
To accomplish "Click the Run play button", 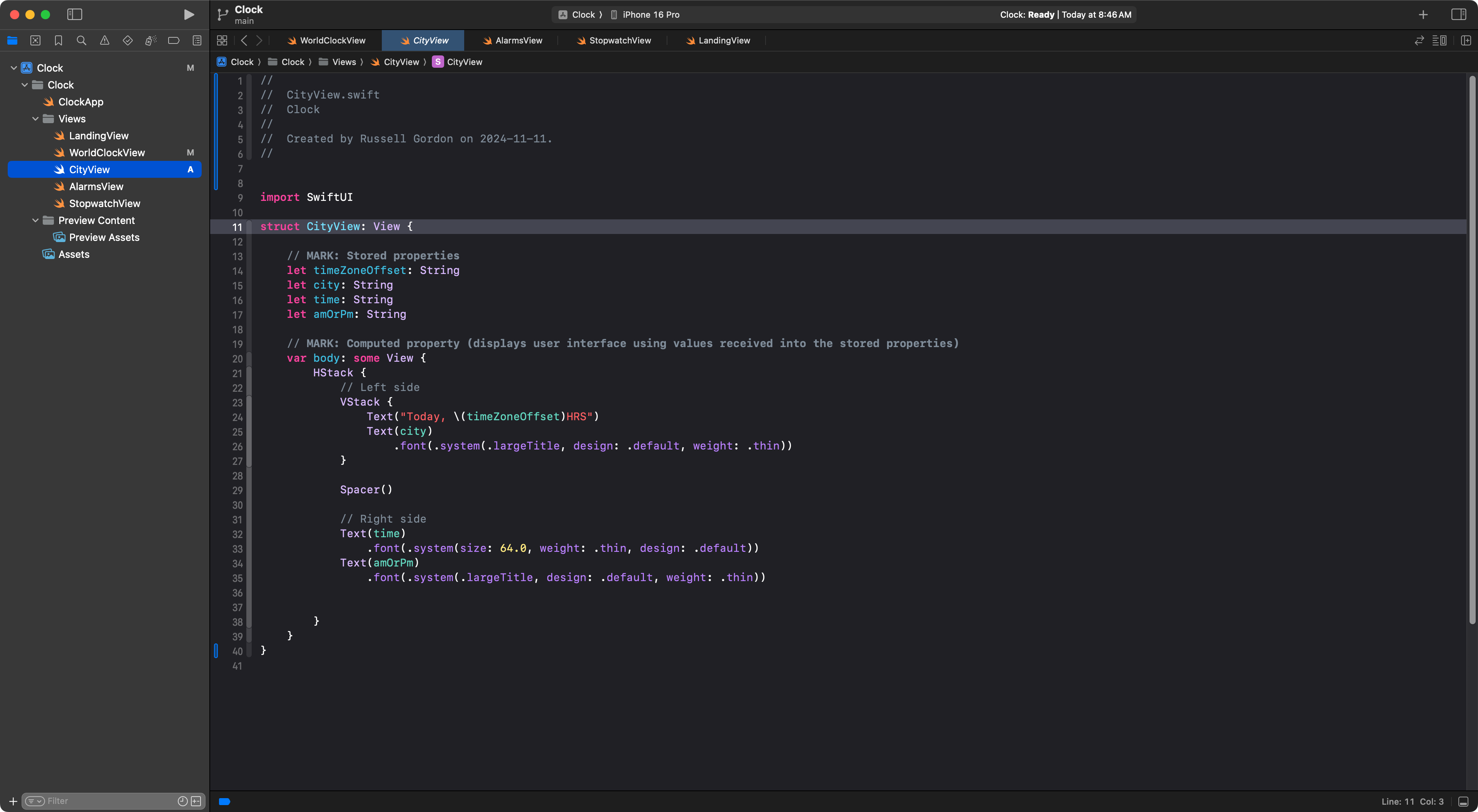I will [x=188, y=14].
